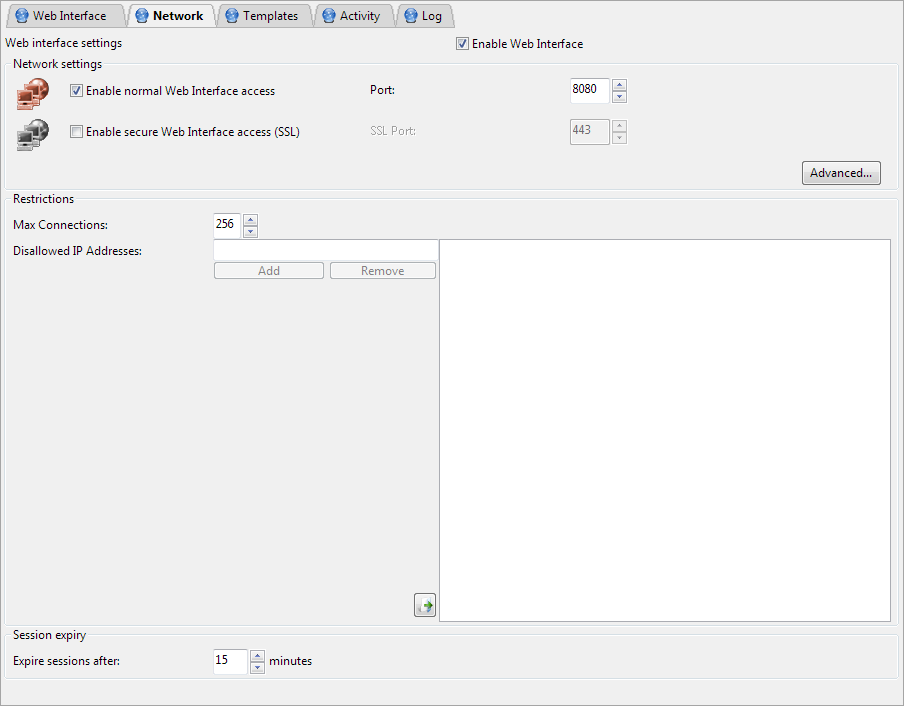The width and height of the screenshot is (904, 706).
Task: Enable secure Web Interface access (SSL)
Action: pos(76,132)
